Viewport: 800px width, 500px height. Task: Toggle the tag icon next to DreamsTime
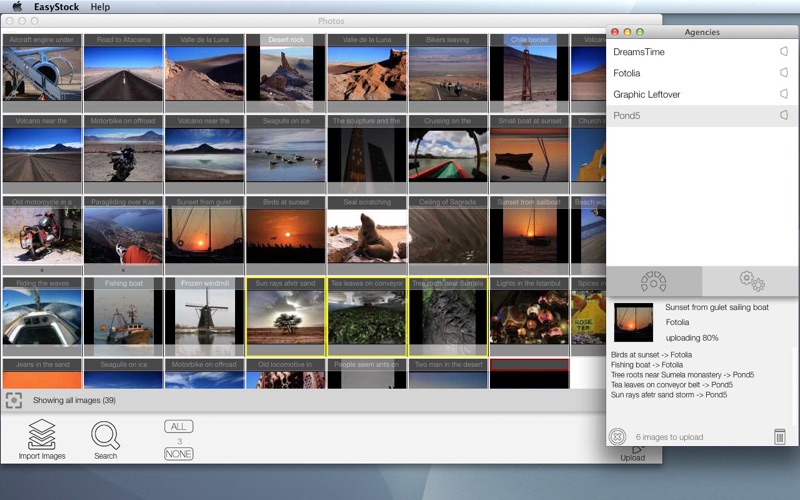click(784, 52)
